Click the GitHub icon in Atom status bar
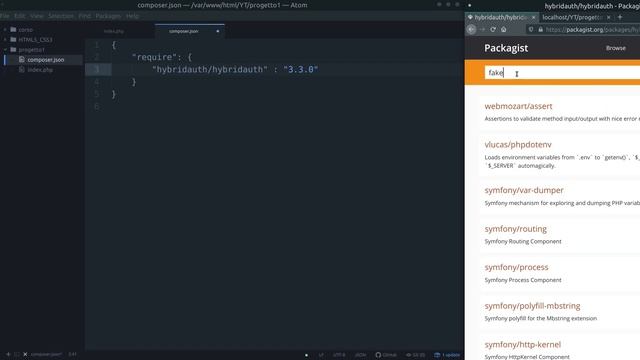640x360 pixels. point(378,355)
